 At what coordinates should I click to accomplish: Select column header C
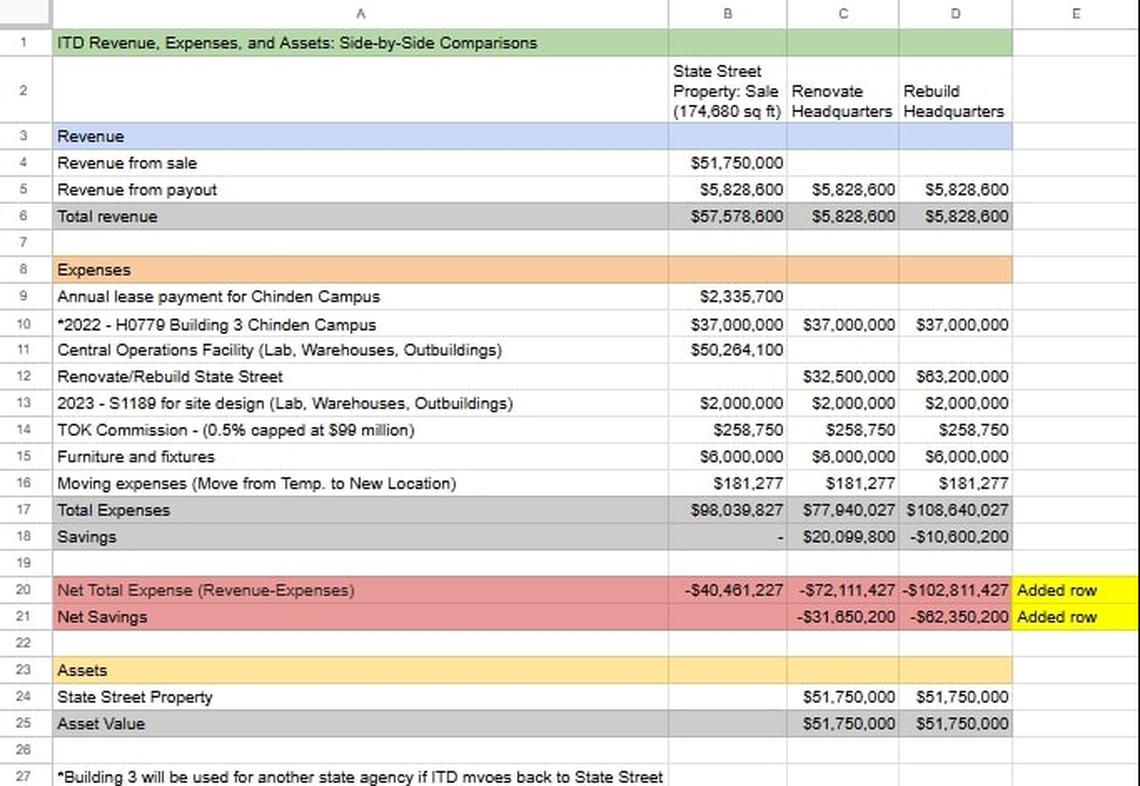[x=843, y=14]
